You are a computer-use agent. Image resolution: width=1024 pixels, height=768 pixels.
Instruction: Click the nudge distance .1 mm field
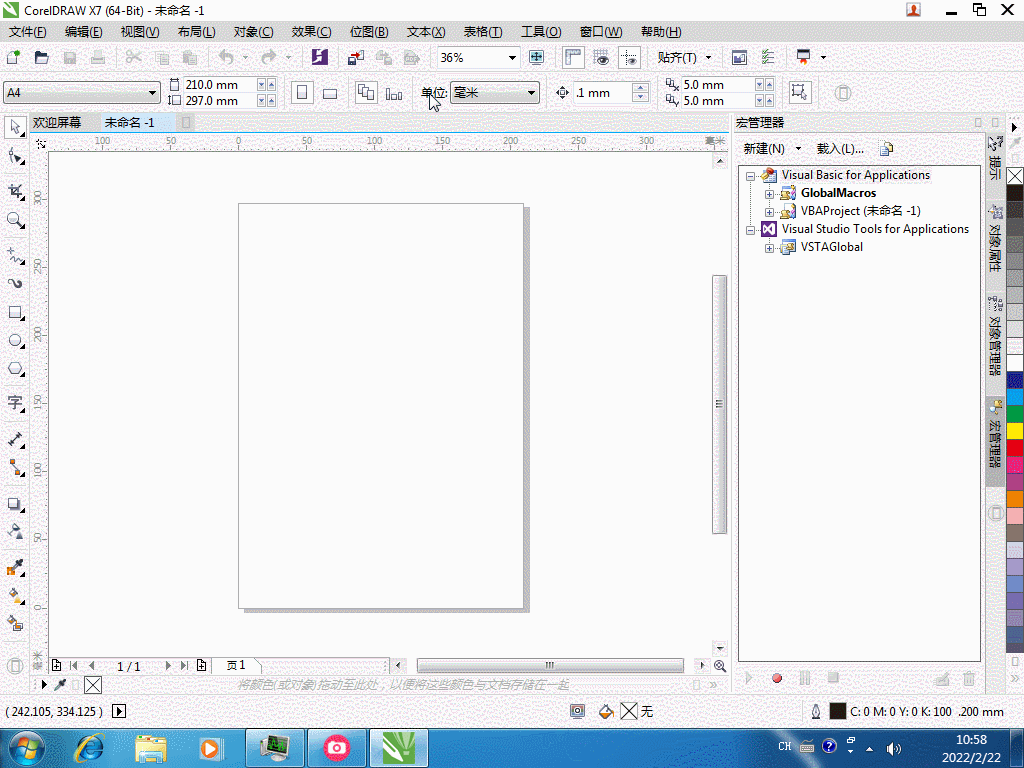[602, 93]
